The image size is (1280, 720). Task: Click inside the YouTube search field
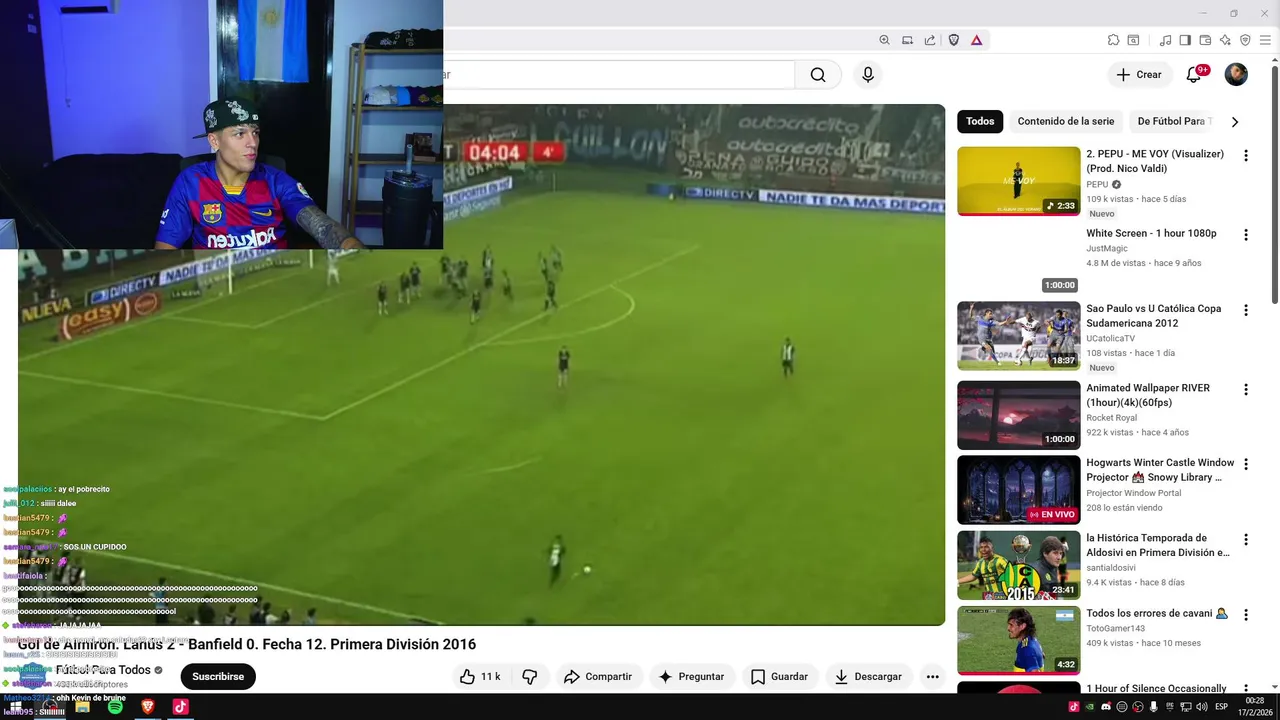pyautogui.click(x=619, y=75)
